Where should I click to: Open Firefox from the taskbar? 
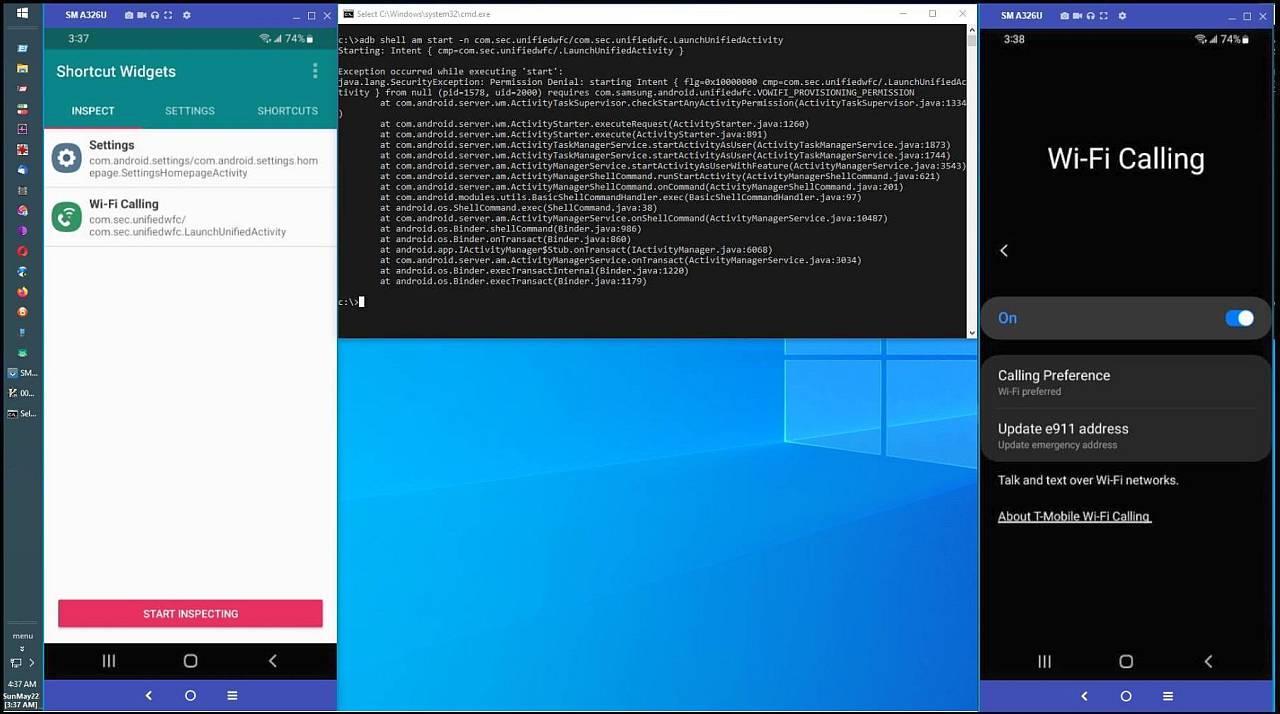(22, 292)
